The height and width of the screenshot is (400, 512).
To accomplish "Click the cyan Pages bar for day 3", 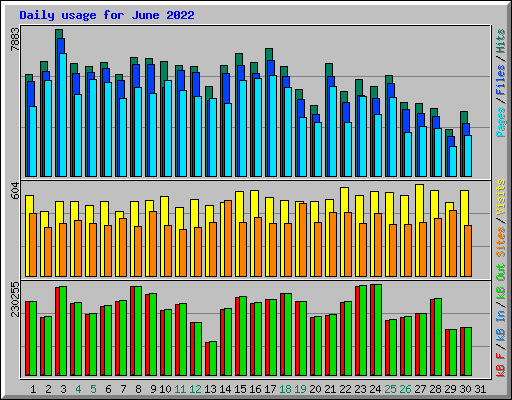I will point(63,115).
